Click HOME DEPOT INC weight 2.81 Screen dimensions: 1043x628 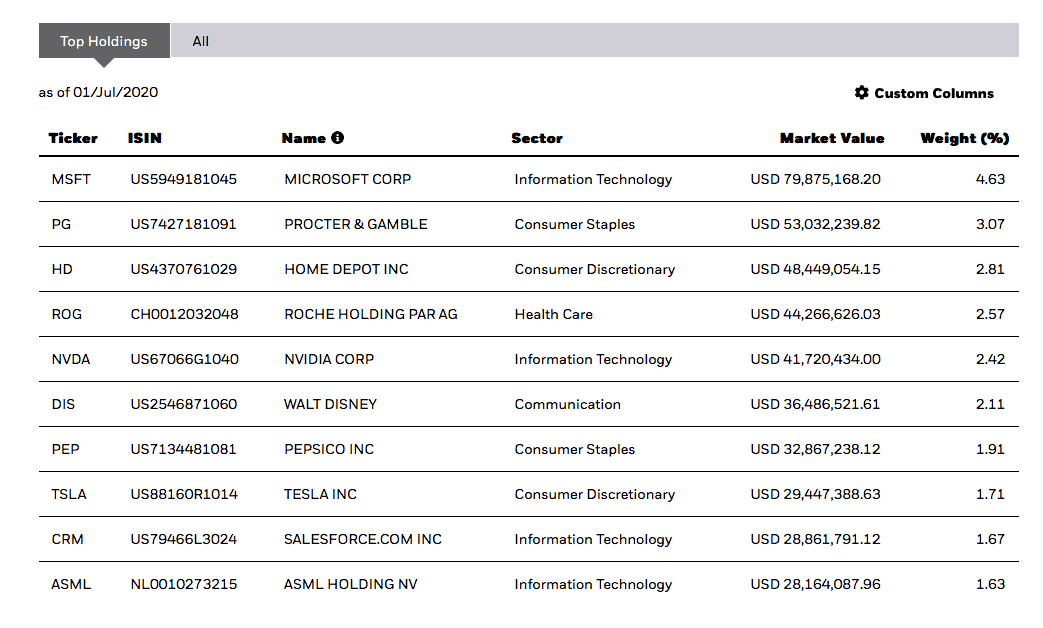tap(990, 269)
